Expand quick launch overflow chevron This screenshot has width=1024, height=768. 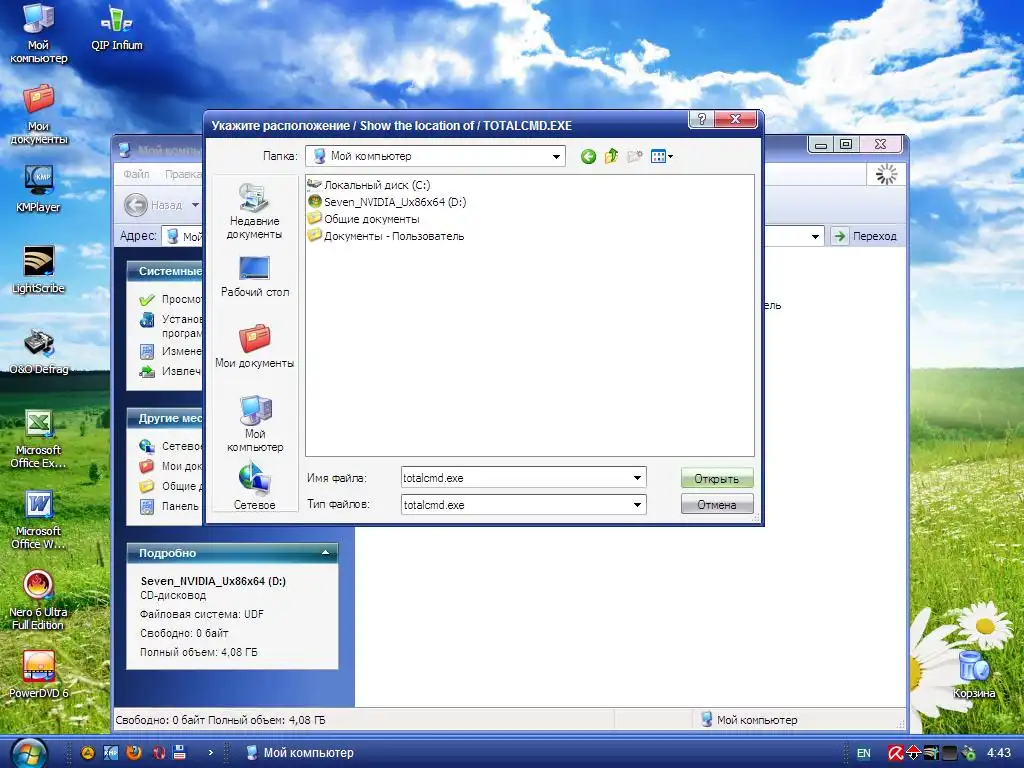(x=210, y=752)
